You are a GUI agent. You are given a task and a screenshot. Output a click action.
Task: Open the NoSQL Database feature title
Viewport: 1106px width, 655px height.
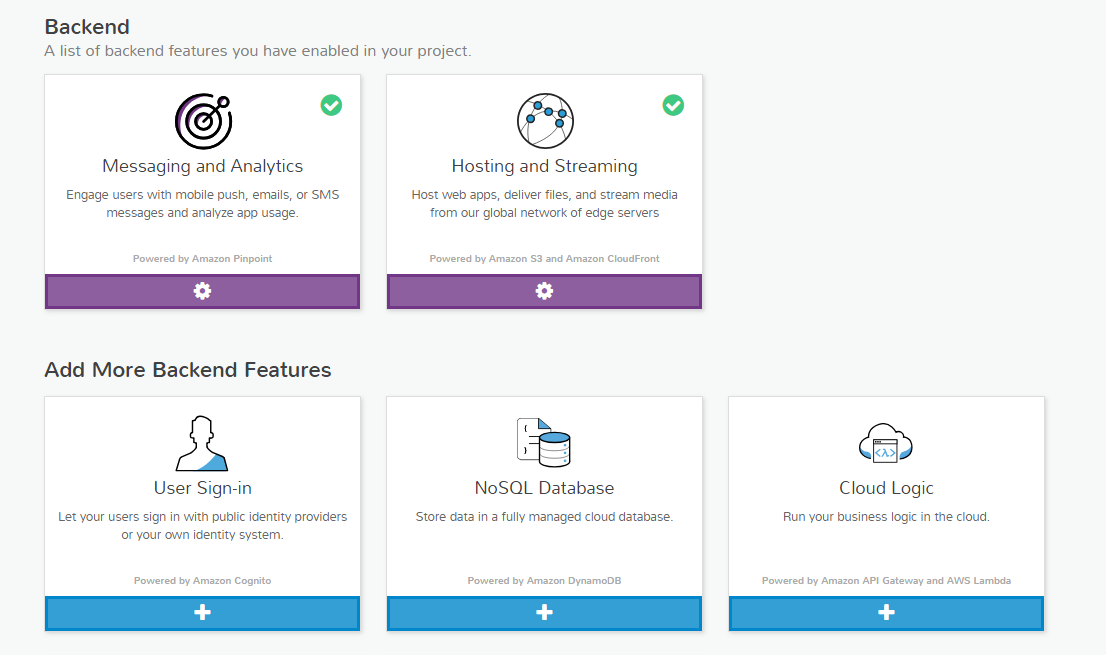(544, 488)
